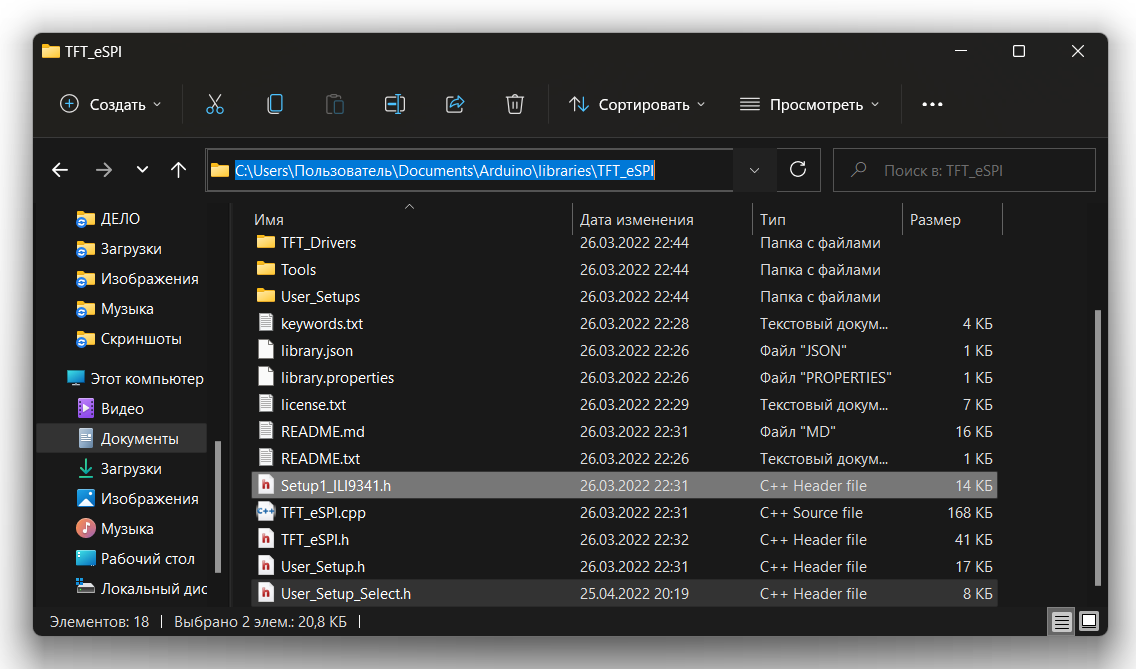Image resolution: width=1136 pixels, height=669 pixels.
Task: Click the 7 КБ size cell
Action: (x=977, y=405)
